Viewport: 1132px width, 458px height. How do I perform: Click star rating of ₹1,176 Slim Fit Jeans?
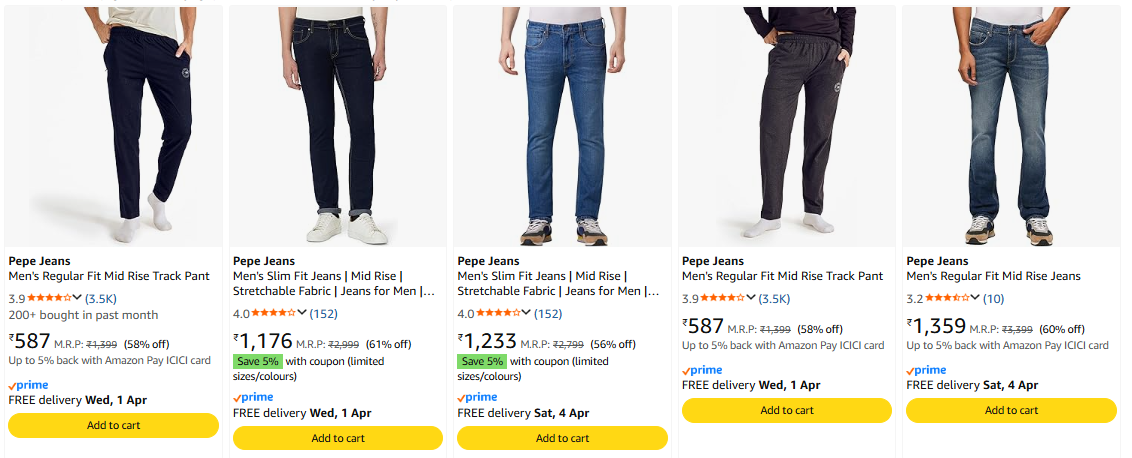pyautogui.click(x=274, y=313)
